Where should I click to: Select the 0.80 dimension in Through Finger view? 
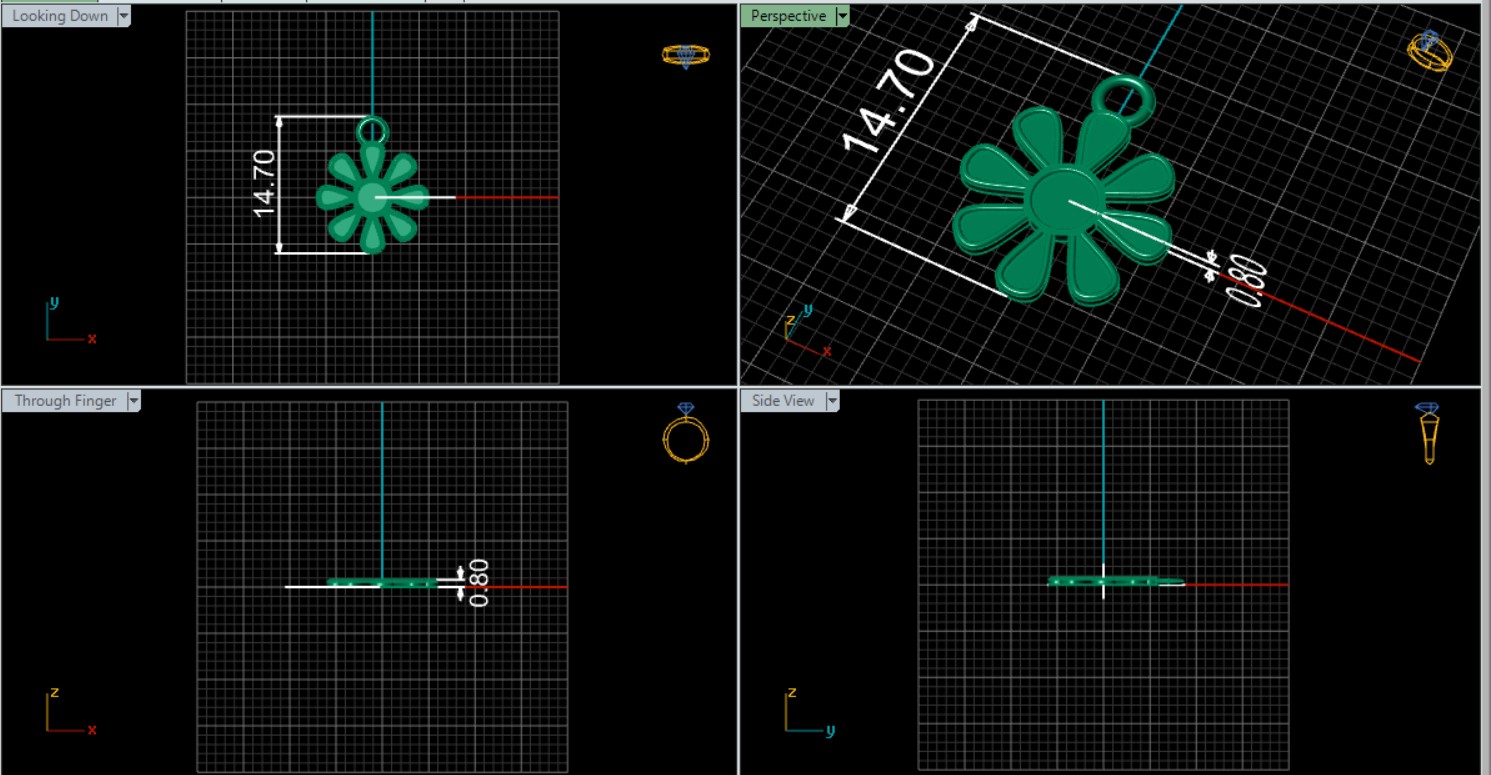(x=479, y=582)
